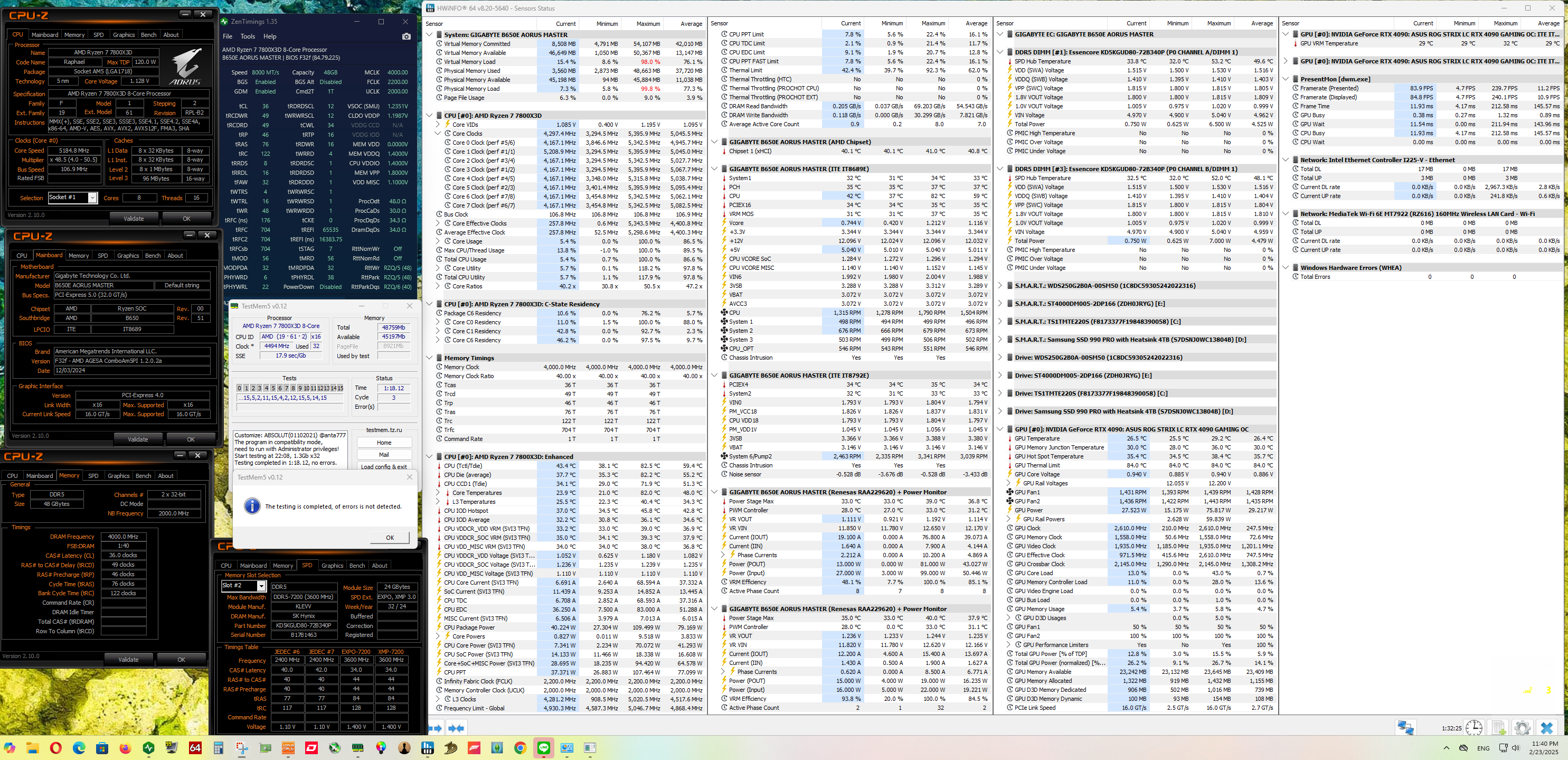Click HWiNFO start logging sheet icon

coord(1499,728)
